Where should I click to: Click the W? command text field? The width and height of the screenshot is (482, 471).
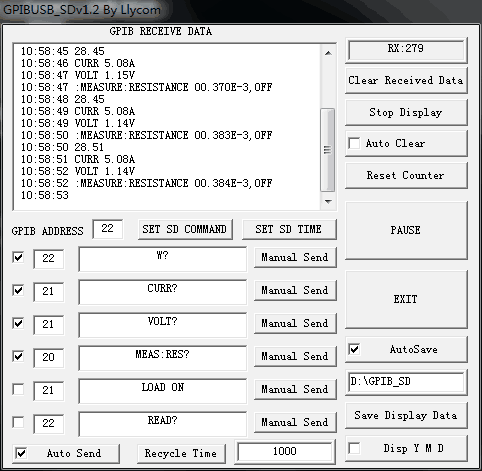tap(163, 259)
